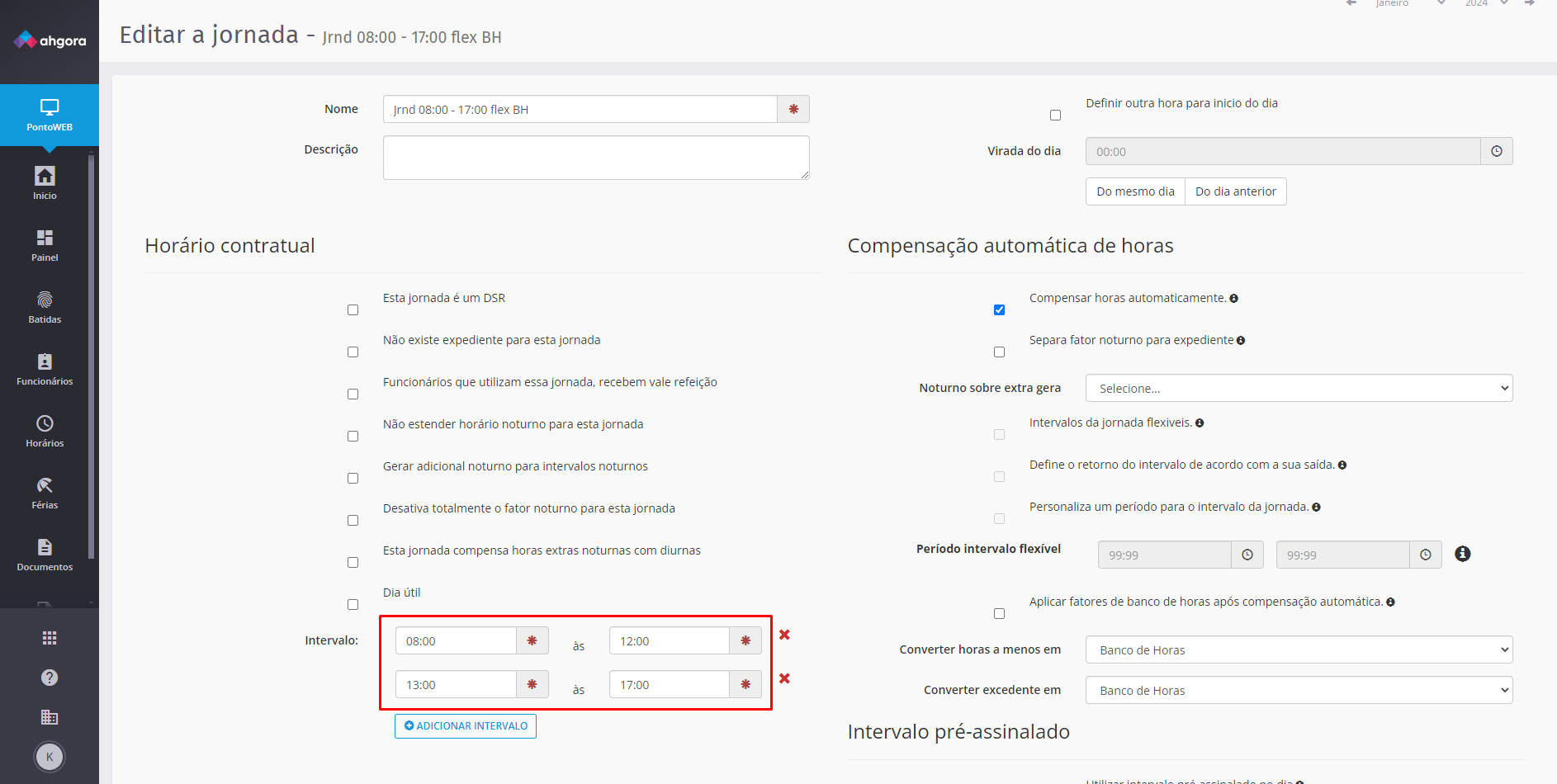Click info icon beside Personaliza um período
The height and width of the screenshot is (784, 1557).
click(1316, 508)
